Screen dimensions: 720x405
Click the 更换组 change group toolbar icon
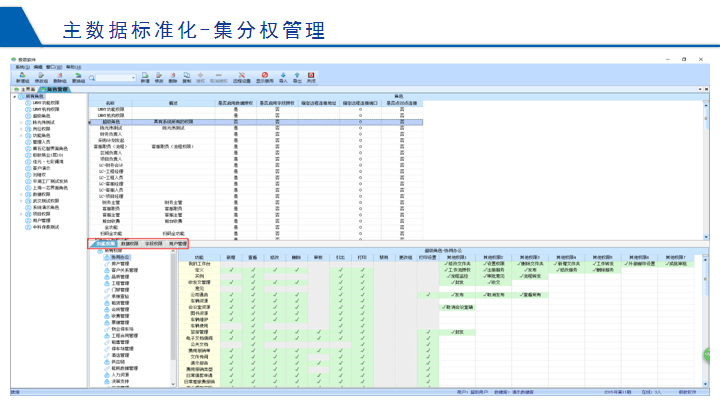(x=79, y=77)
